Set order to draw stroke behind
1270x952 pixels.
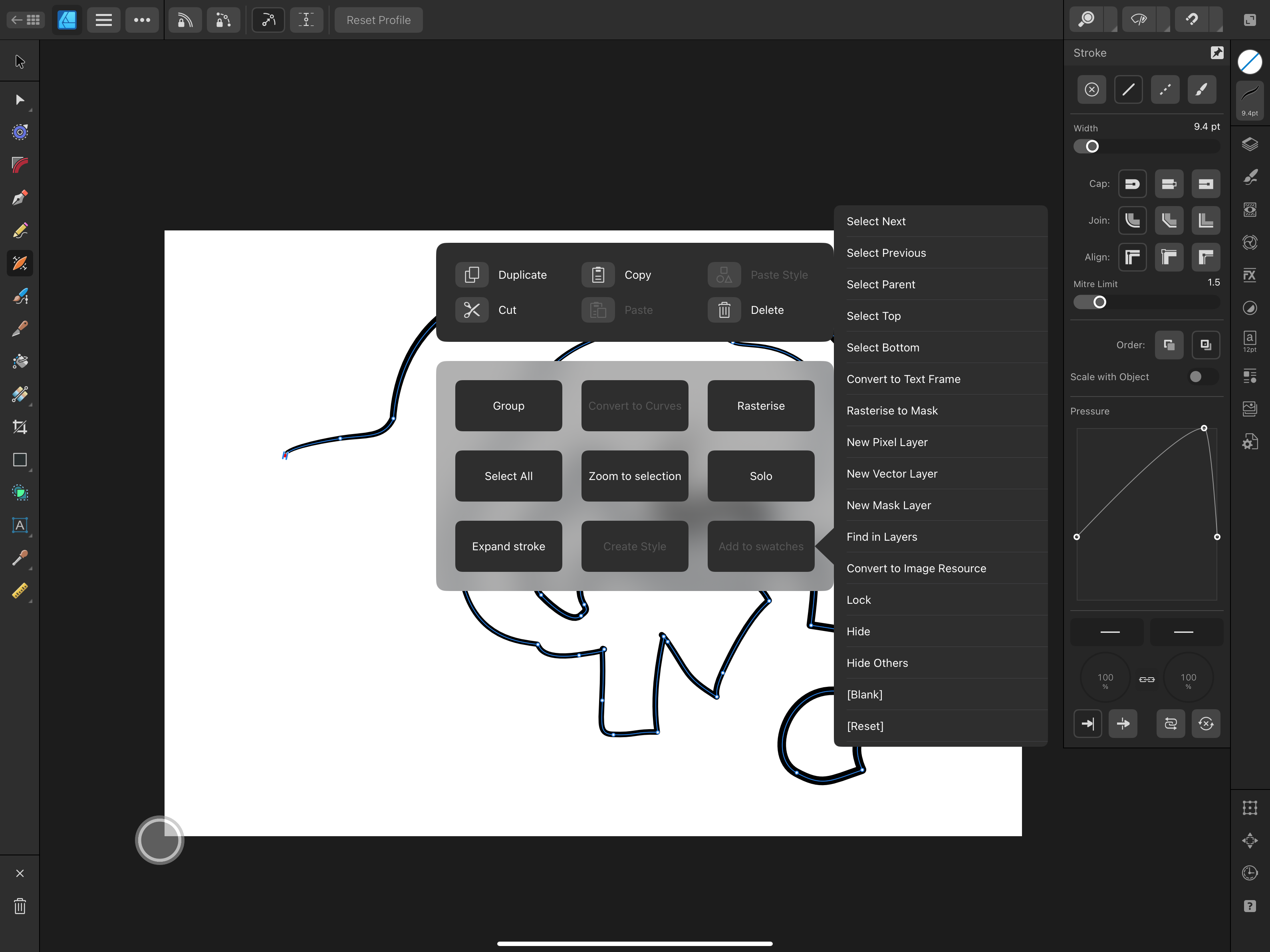tap(1169, 345)
